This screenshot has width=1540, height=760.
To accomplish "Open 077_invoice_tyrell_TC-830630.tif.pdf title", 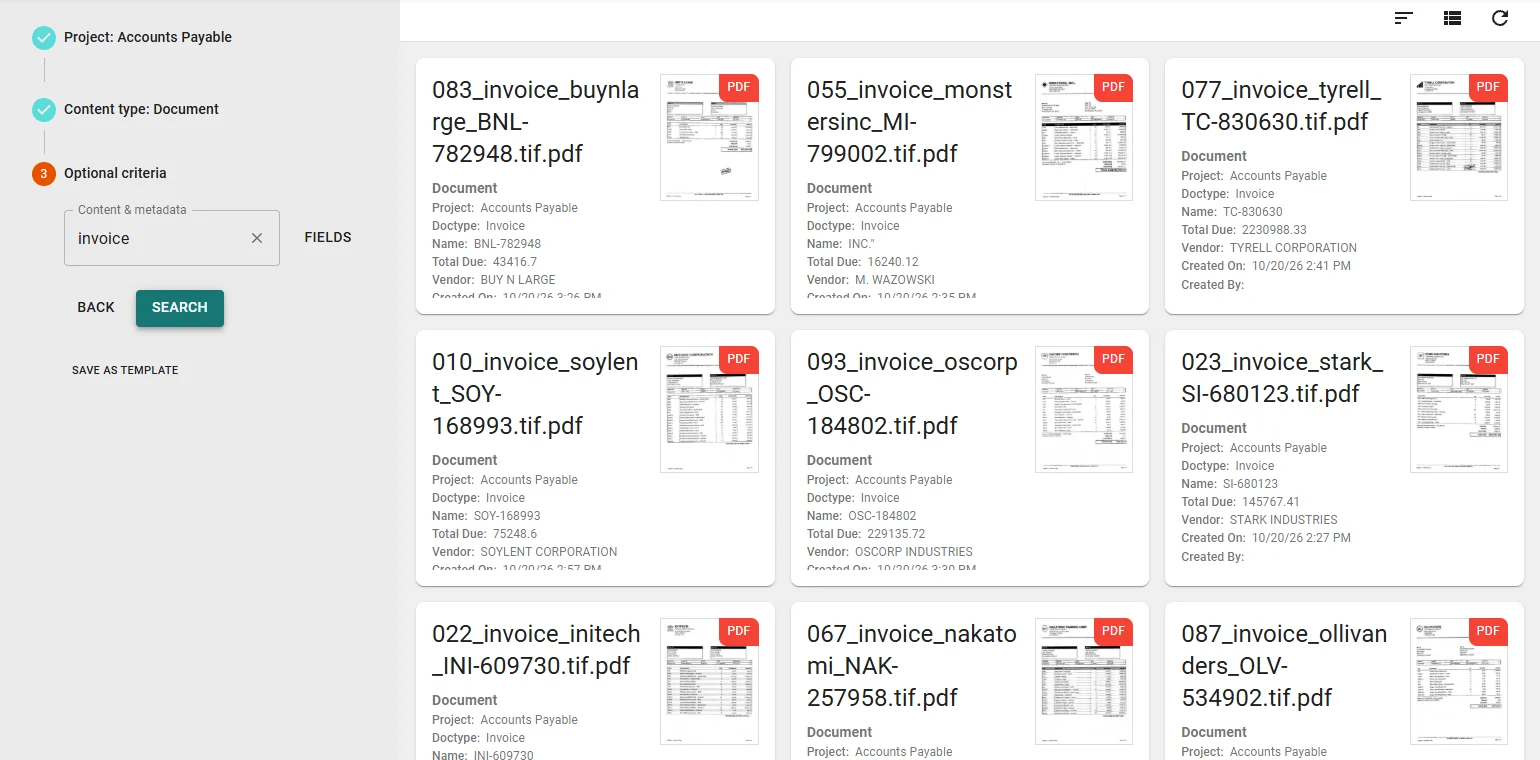I will 1281,106.
